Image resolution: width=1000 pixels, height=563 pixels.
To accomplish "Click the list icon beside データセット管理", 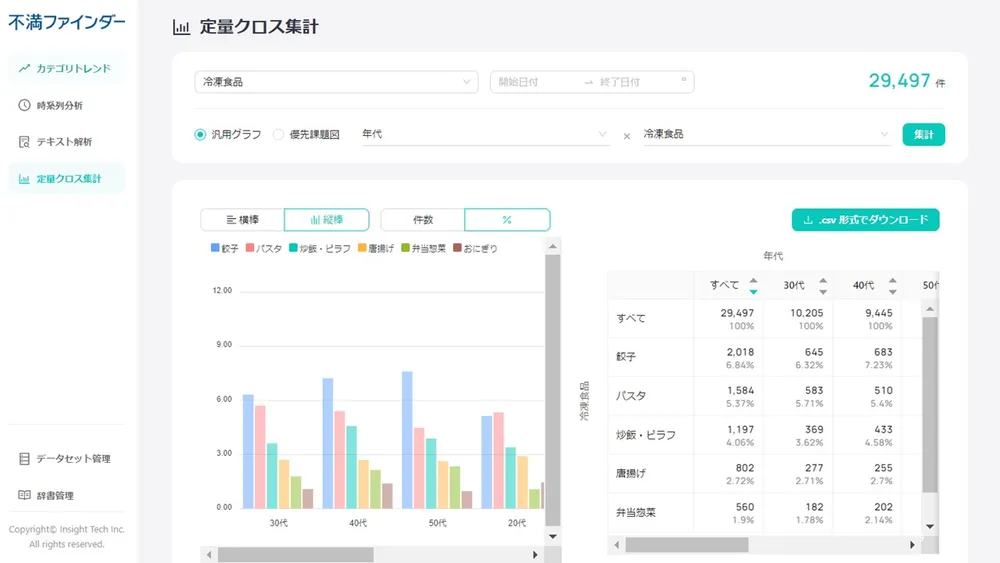I will [x=24, y=458].
